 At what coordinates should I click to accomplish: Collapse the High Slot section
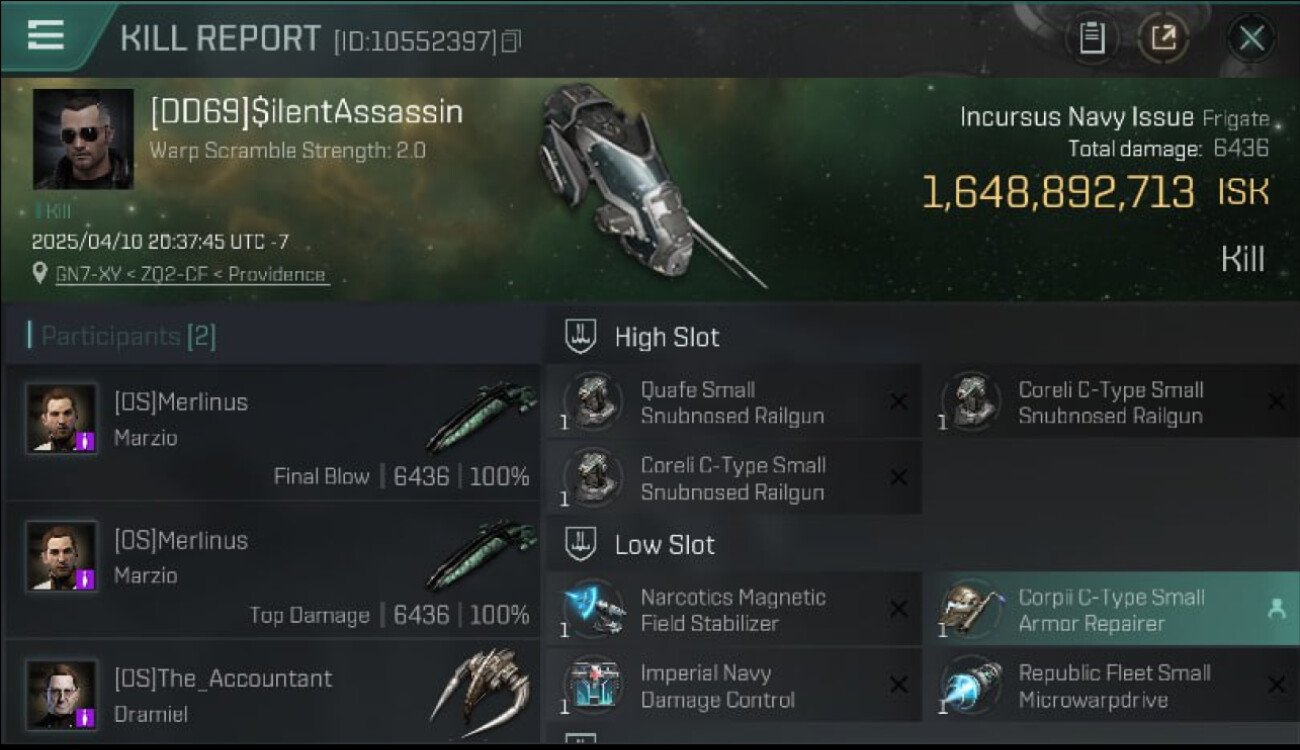(581, 337)
